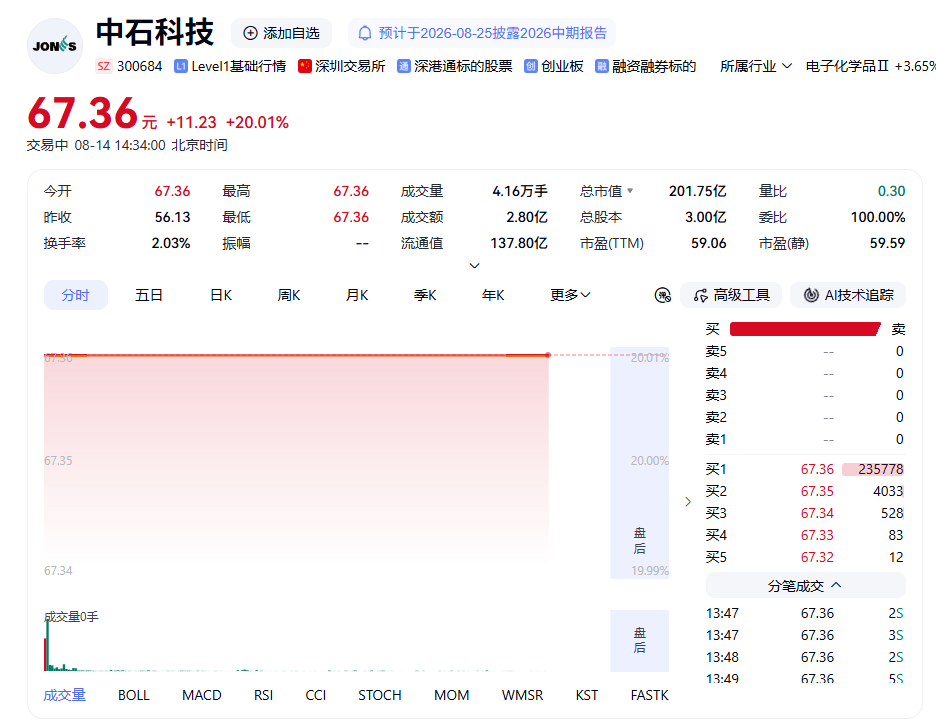Click the bell icon for report reminder
936x727 pixels.
pyautogui.click(x=365, y=33)
